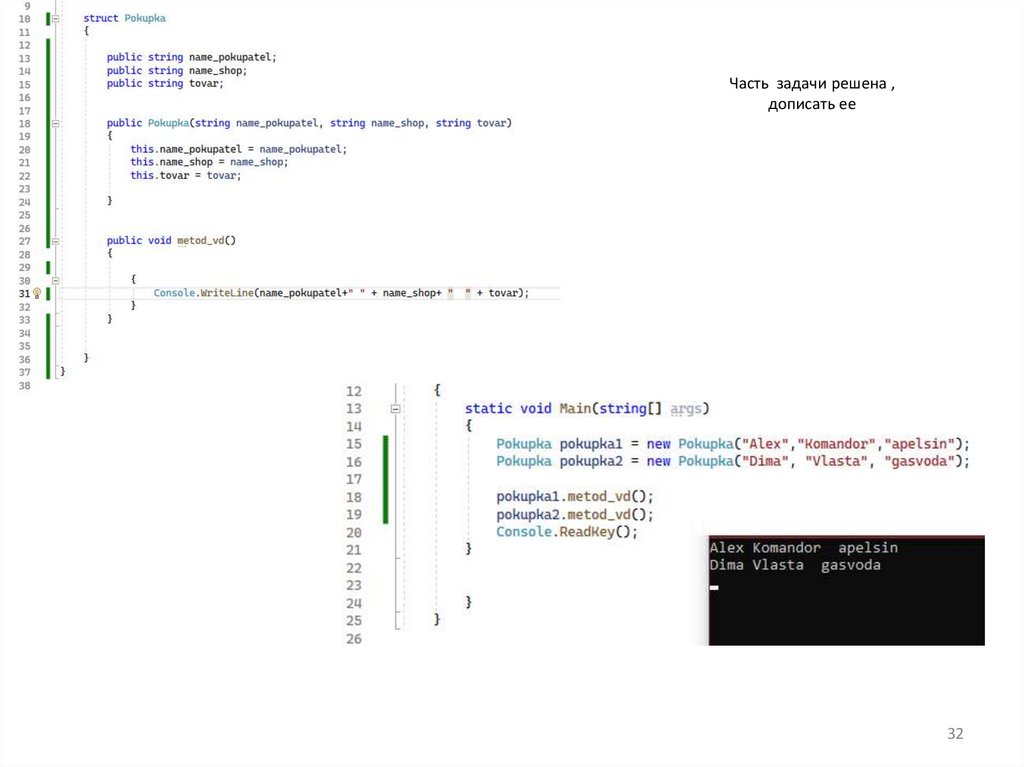1024x767 pixels.
Task: Click line number 26 in the lower code gutter
Action: tap(354, 638)
